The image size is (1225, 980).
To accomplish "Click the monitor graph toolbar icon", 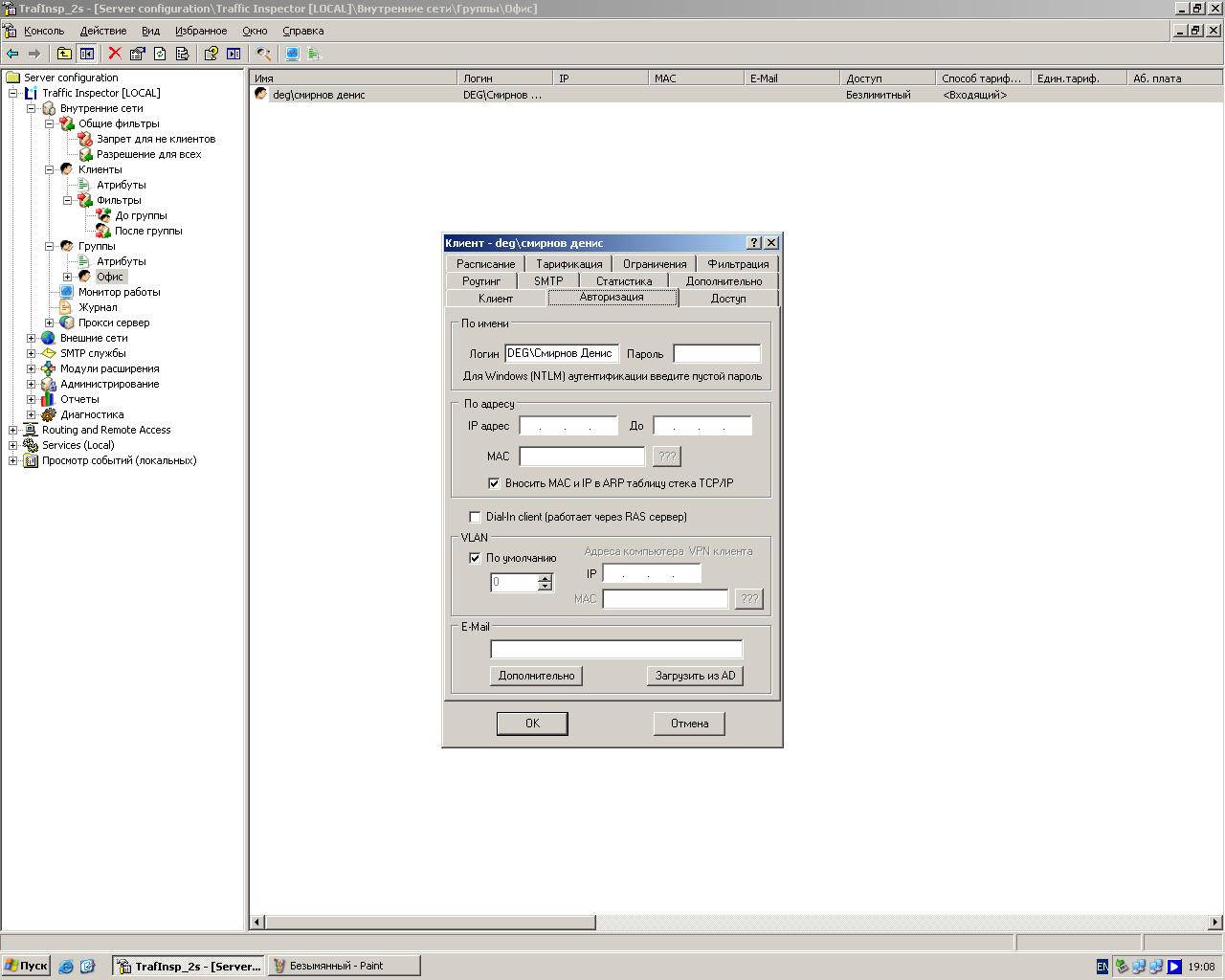I will (x=292, y=54).
